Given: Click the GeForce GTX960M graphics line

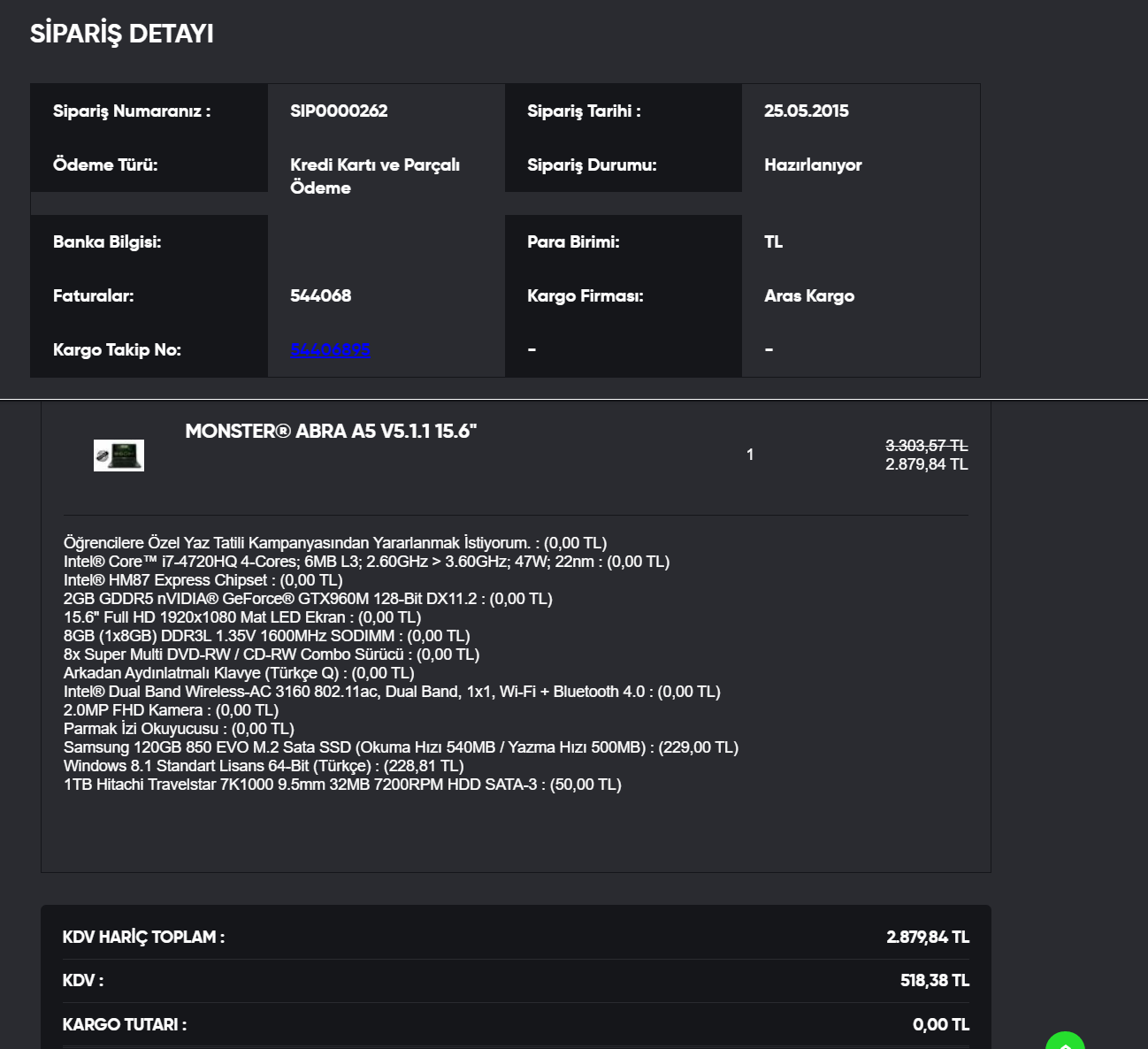Looking at the screenshot, I should tap(308, 599).
